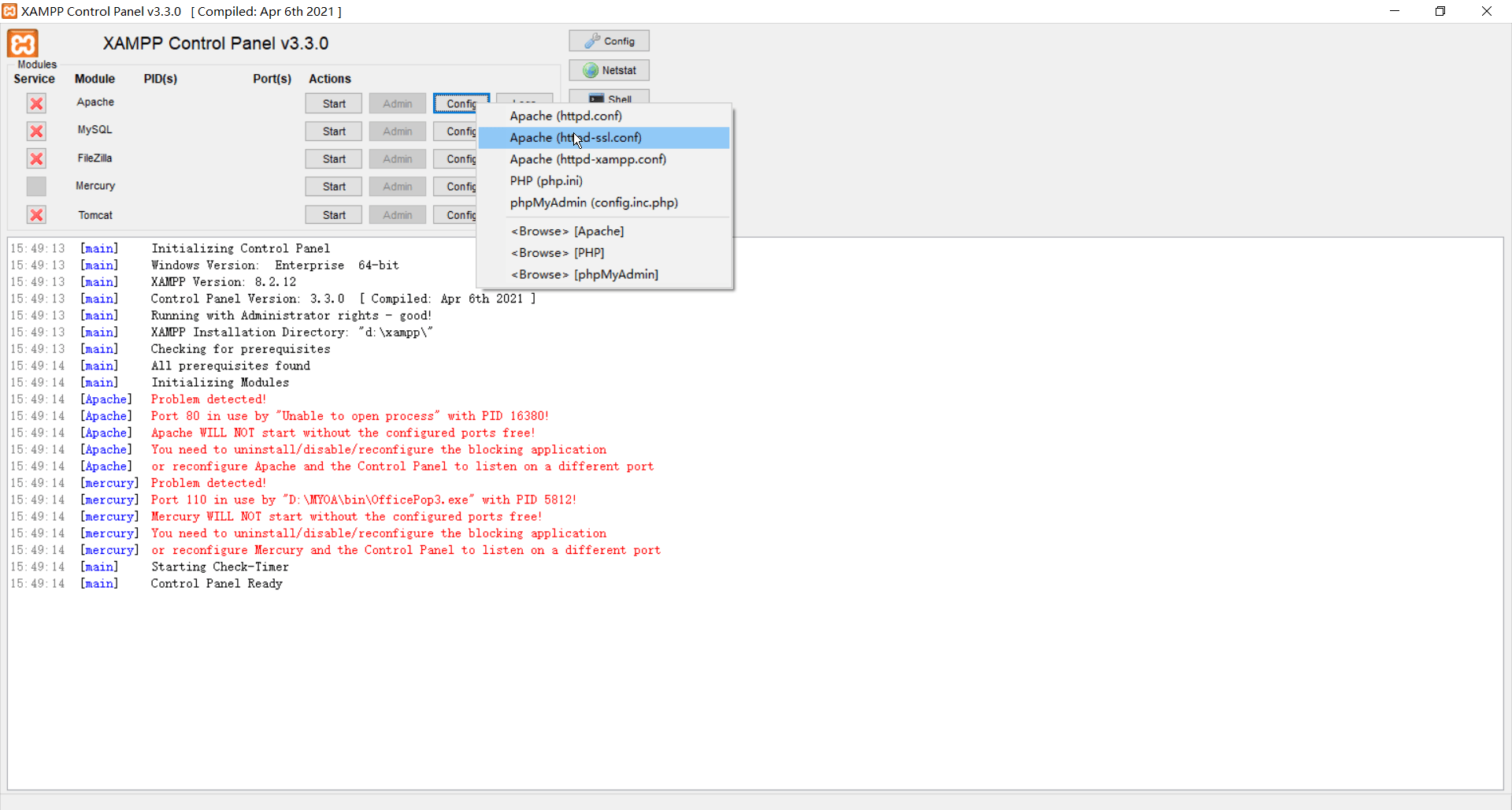Open the Netstat tool
Image resolution: width=1512 pixels, height=810 pixels.
[x=609, y=70]
